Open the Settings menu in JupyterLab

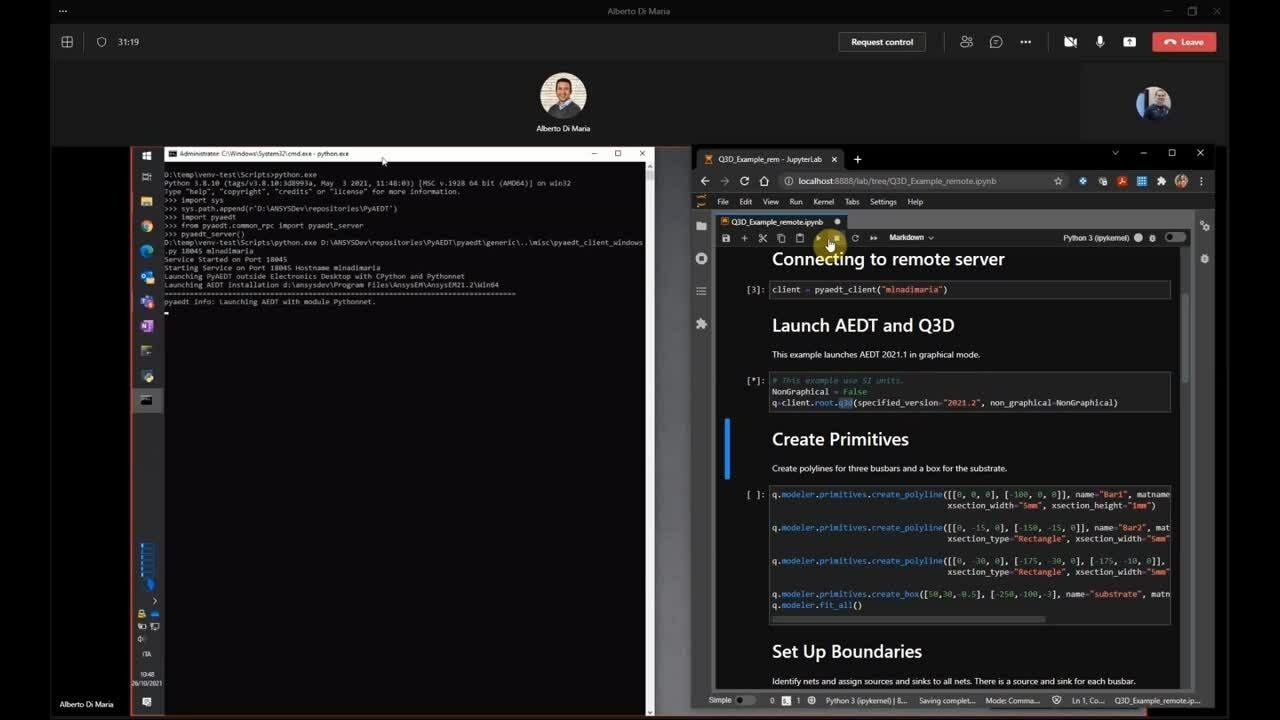[x=883, y=202]
